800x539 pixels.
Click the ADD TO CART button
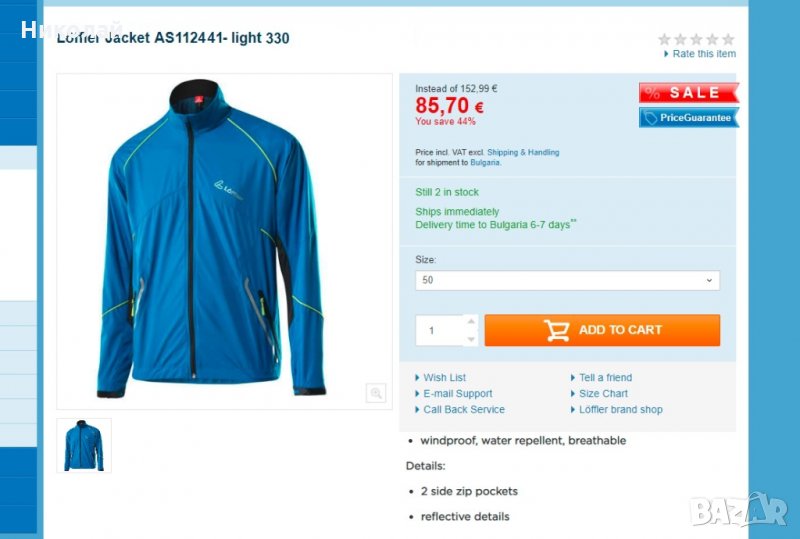(x=602, y=330)
